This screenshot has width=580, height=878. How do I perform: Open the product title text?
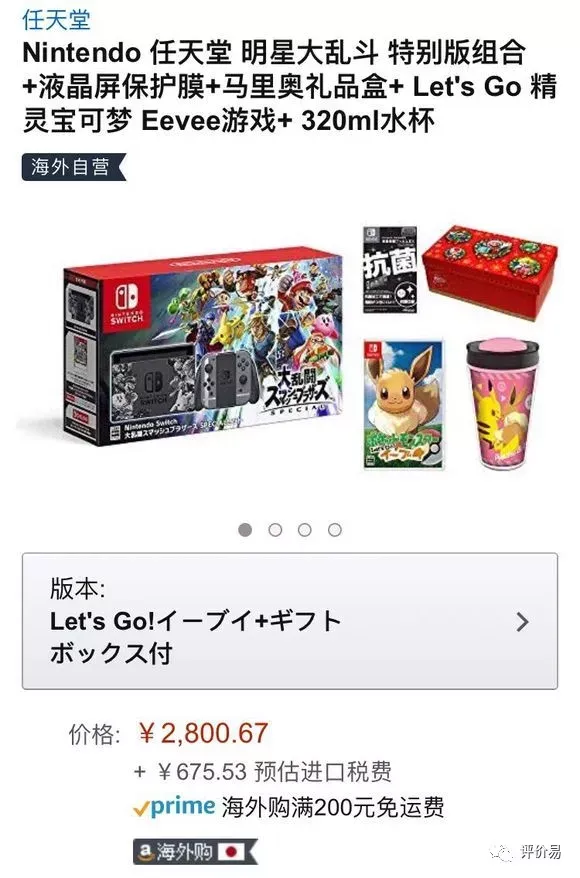coord(290,87)
